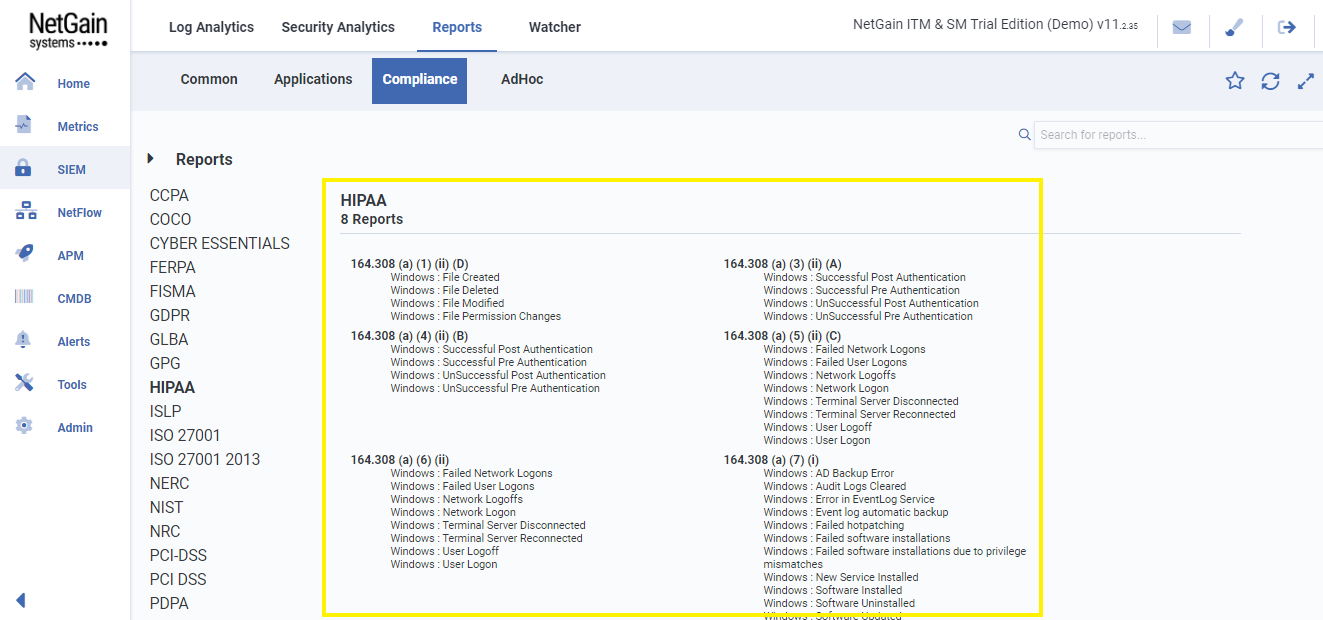Open Windows : Software Uninstalled report
Image resolution: width=1323 pixels, height=620 pixels.
(x=839, y=603)
